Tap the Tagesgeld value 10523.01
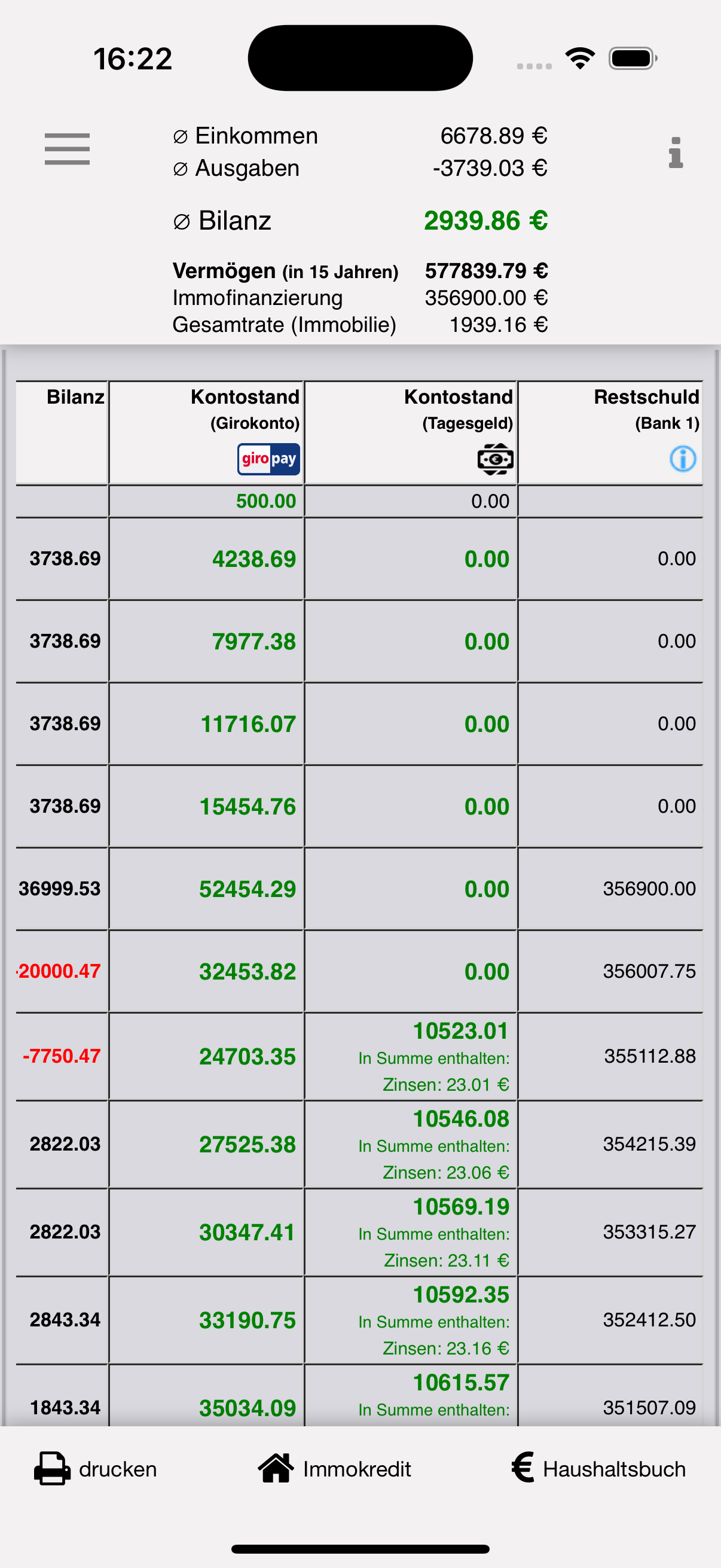Image resolution: width=721 pixels, height=1568 pixels. click(x=461, y=1030)
